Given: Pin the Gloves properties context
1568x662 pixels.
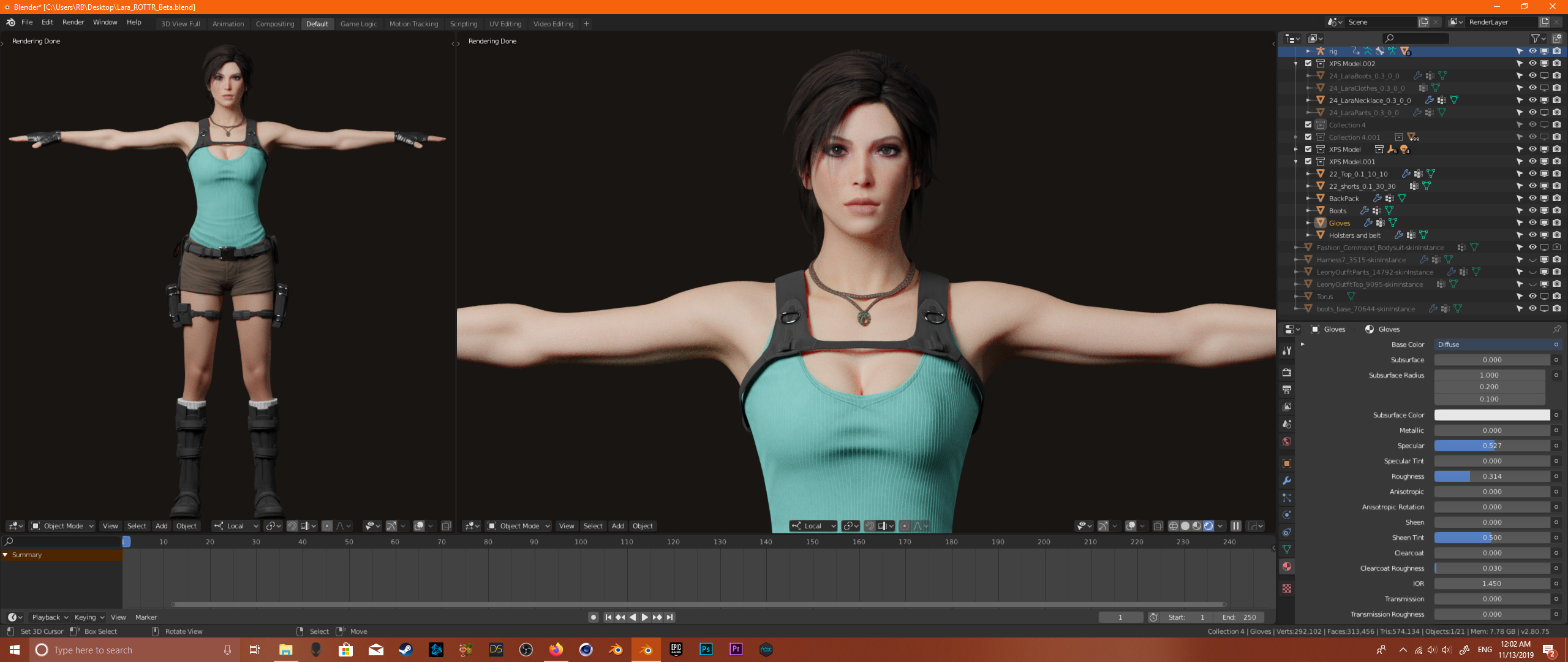Looking at the screenshot, I should click(x=1556, y=329).
